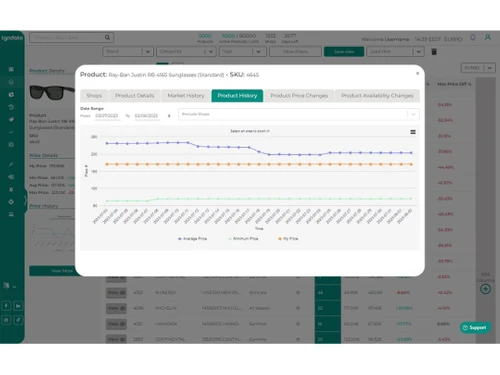Click View button on MICHELIN row

(x=116, y=308)
